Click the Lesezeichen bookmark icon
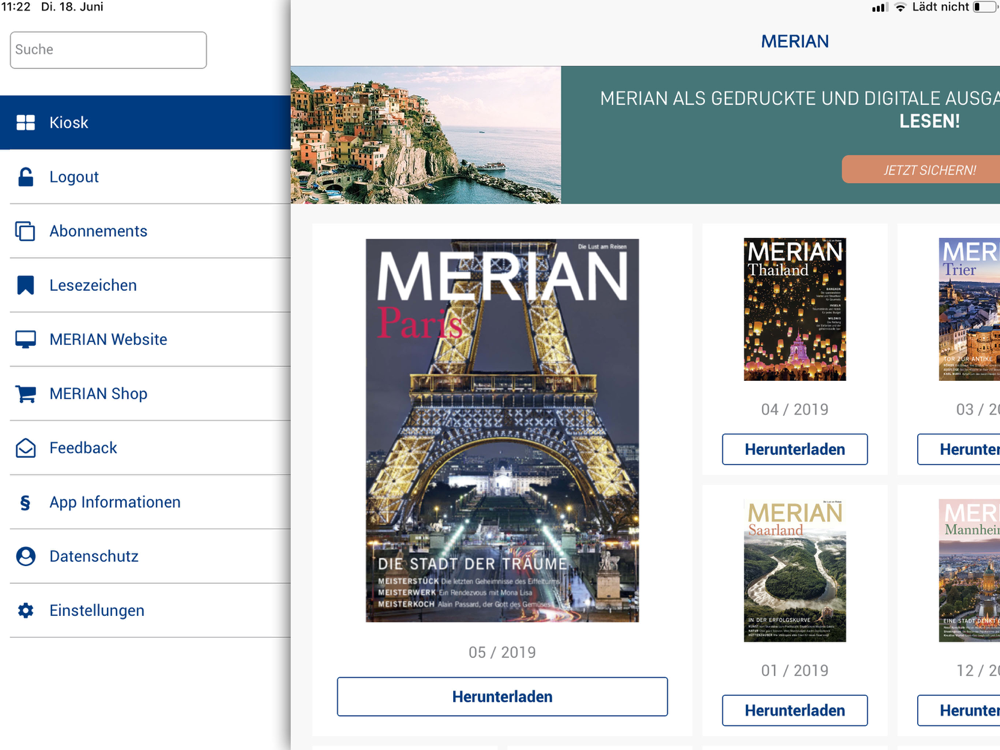This screenshot has width=1000, height=750. [26, 285]
